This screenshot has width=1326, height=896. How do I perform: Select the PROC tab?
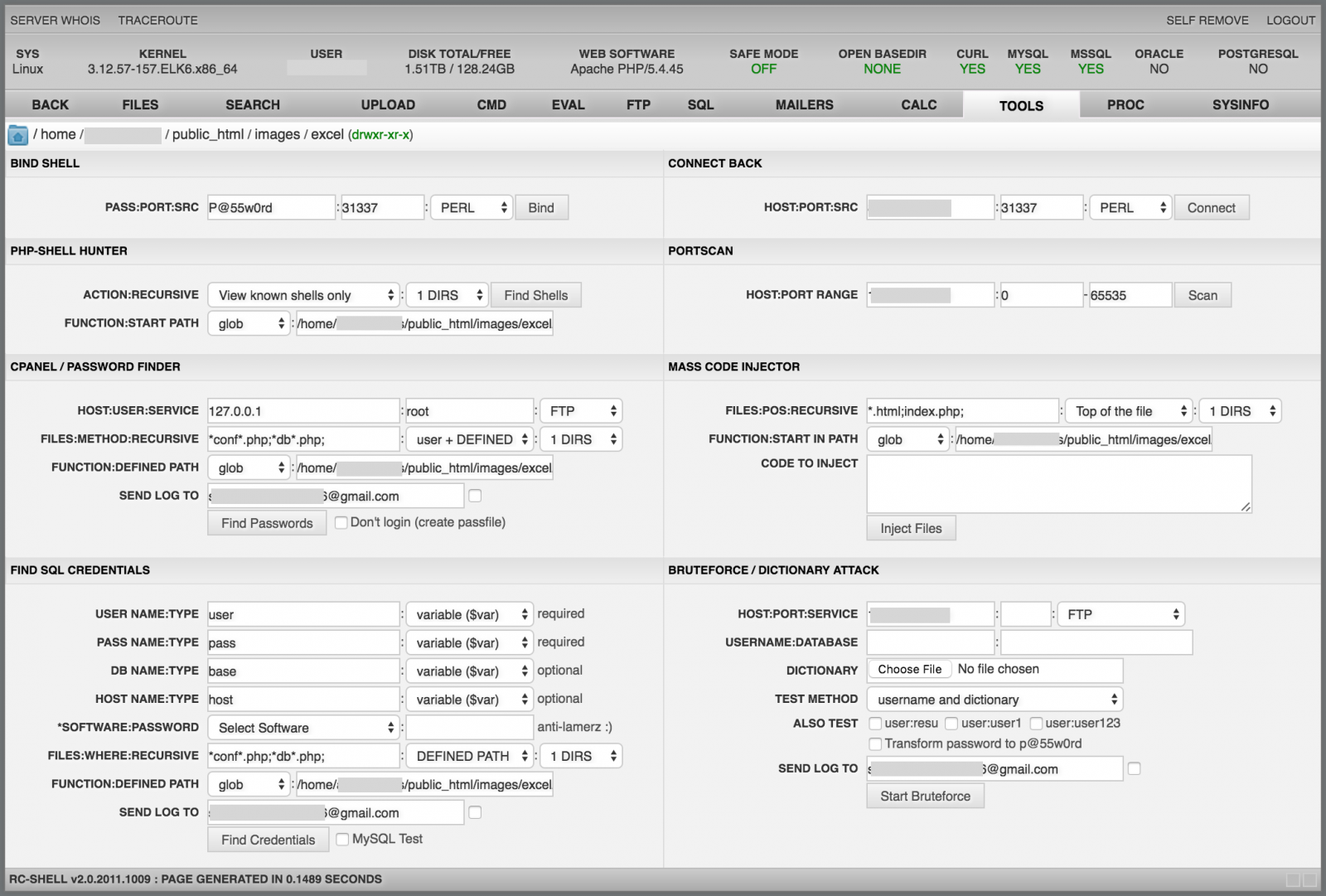point(1125,105)
